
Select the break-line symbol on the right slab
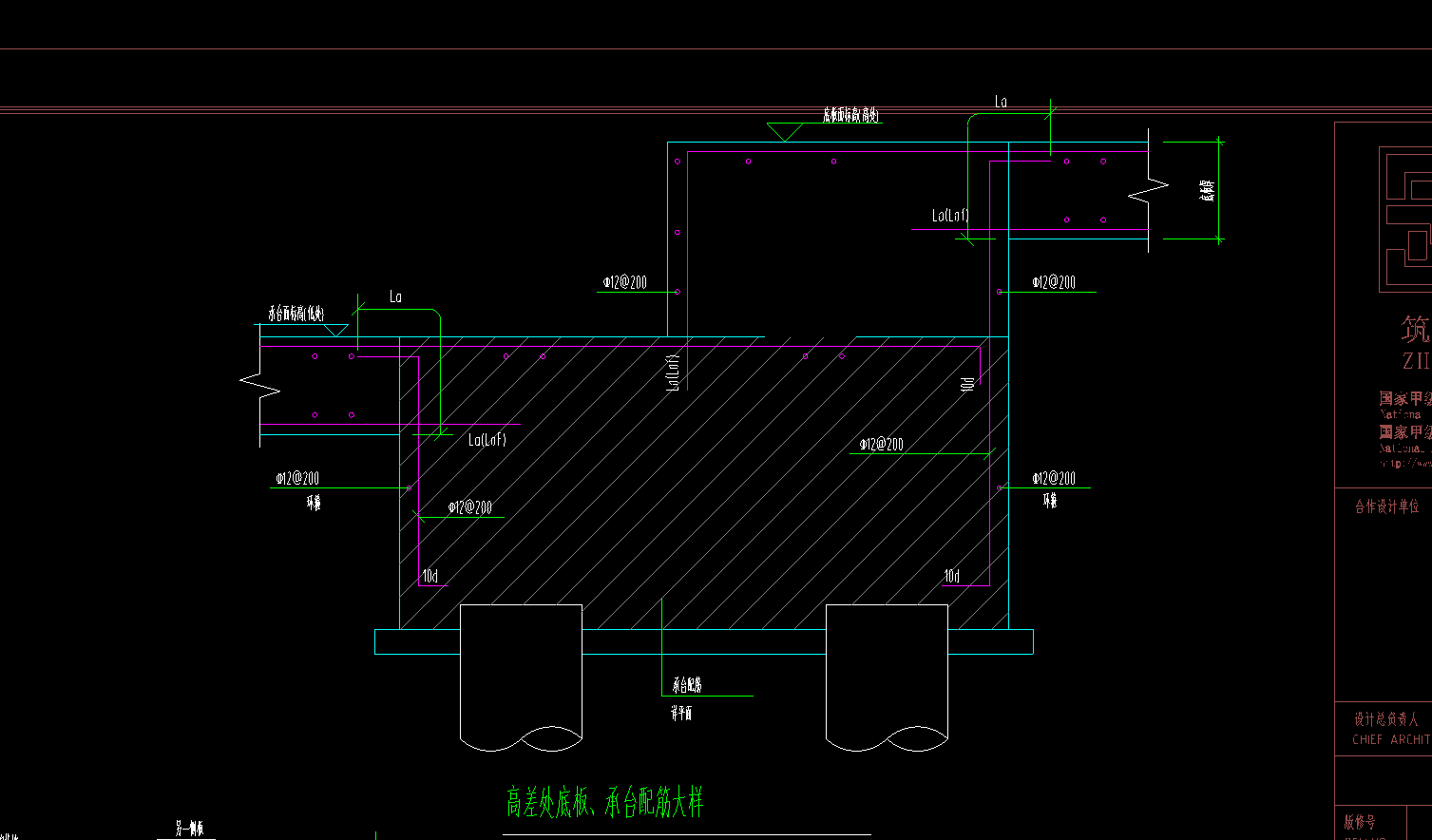coord(1149,191)
